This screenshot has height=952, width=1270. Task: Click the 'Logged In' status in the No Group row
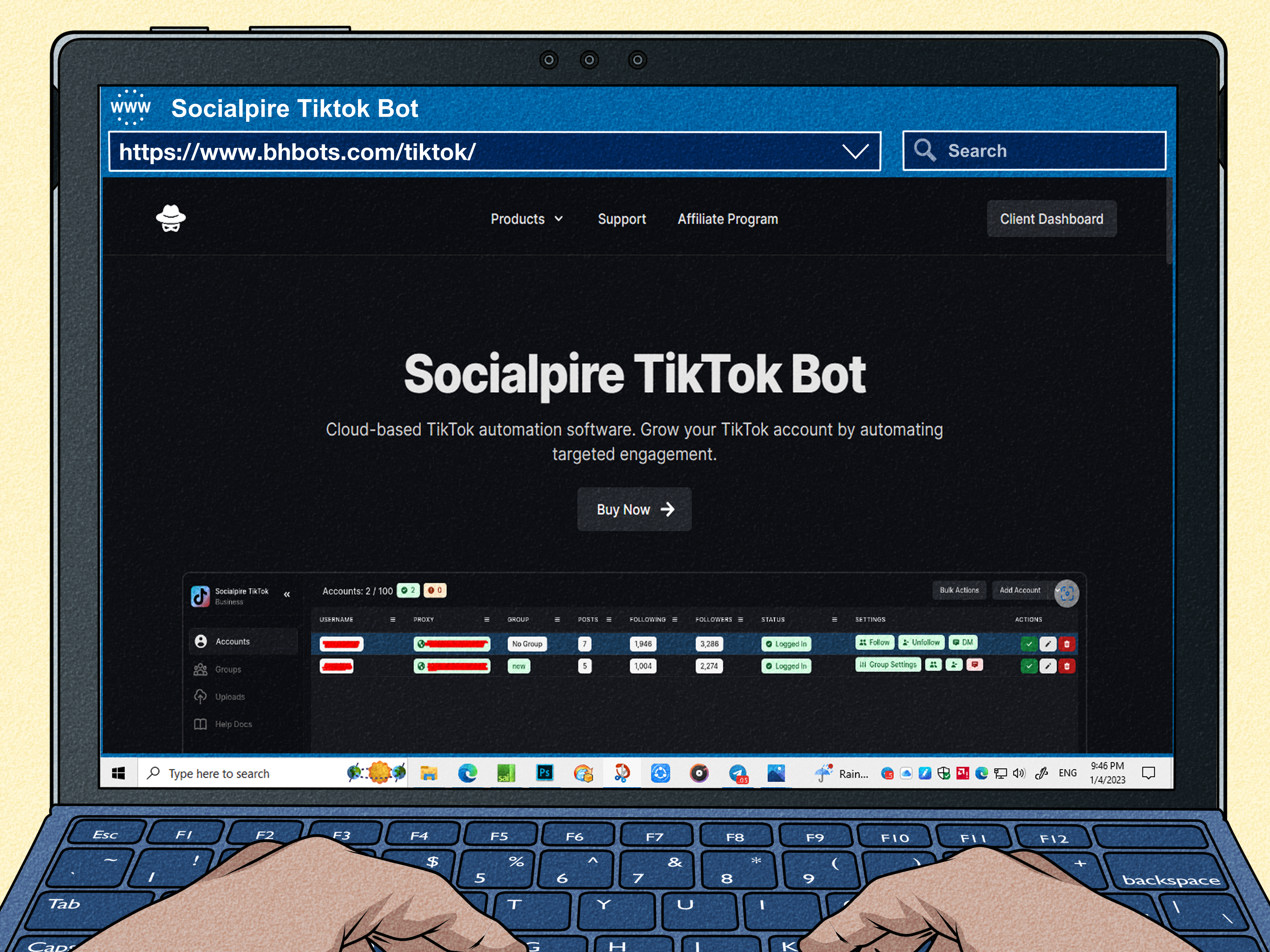click(786, 644)
